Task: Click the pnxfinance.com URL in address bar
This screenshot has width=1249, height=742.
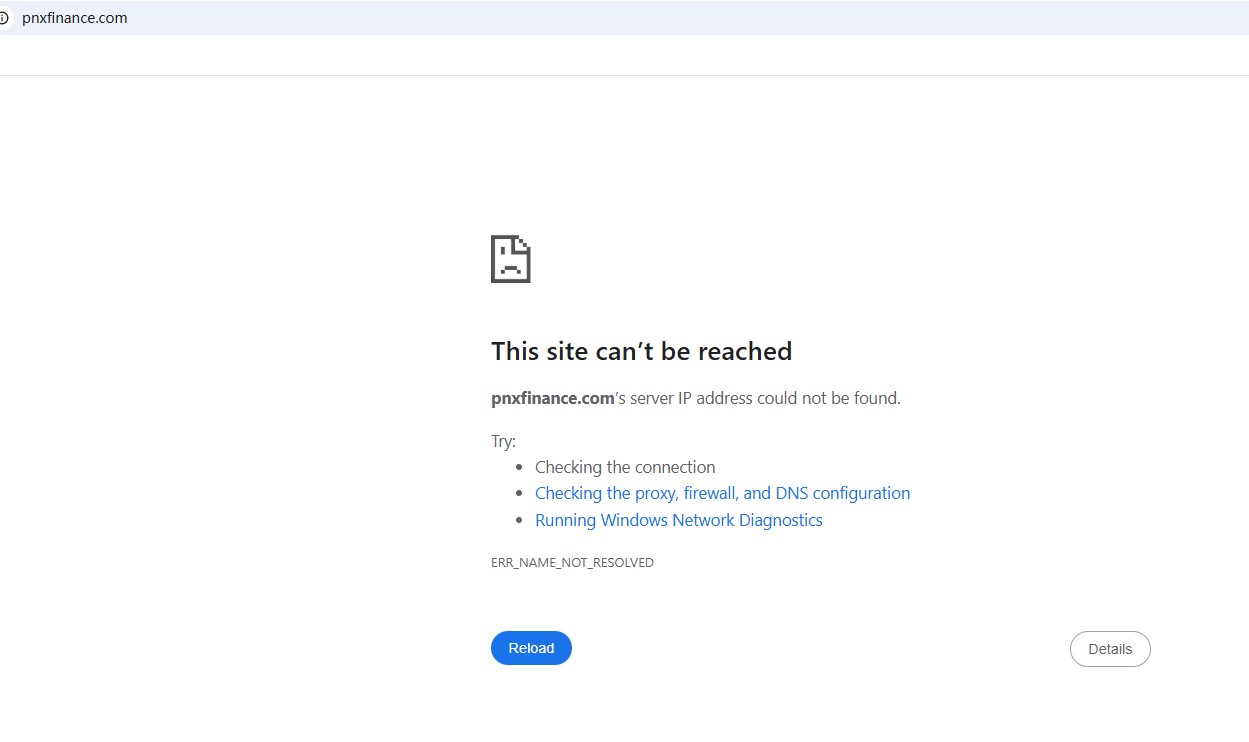Action: tap(75, 18)
